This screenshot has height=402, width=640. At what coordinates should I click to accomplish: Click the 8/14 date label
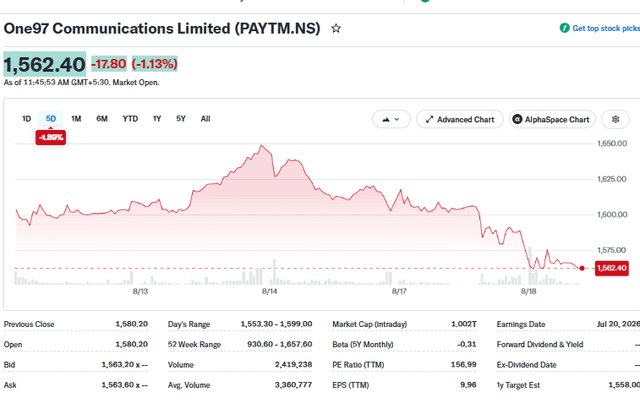click(x=269, y=291)
